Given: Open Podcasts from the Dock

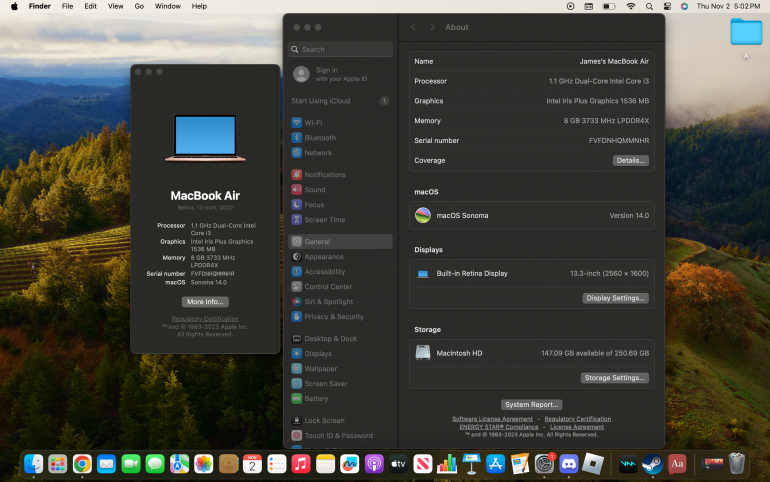Looking at the screenshot, I should [374, 464].
